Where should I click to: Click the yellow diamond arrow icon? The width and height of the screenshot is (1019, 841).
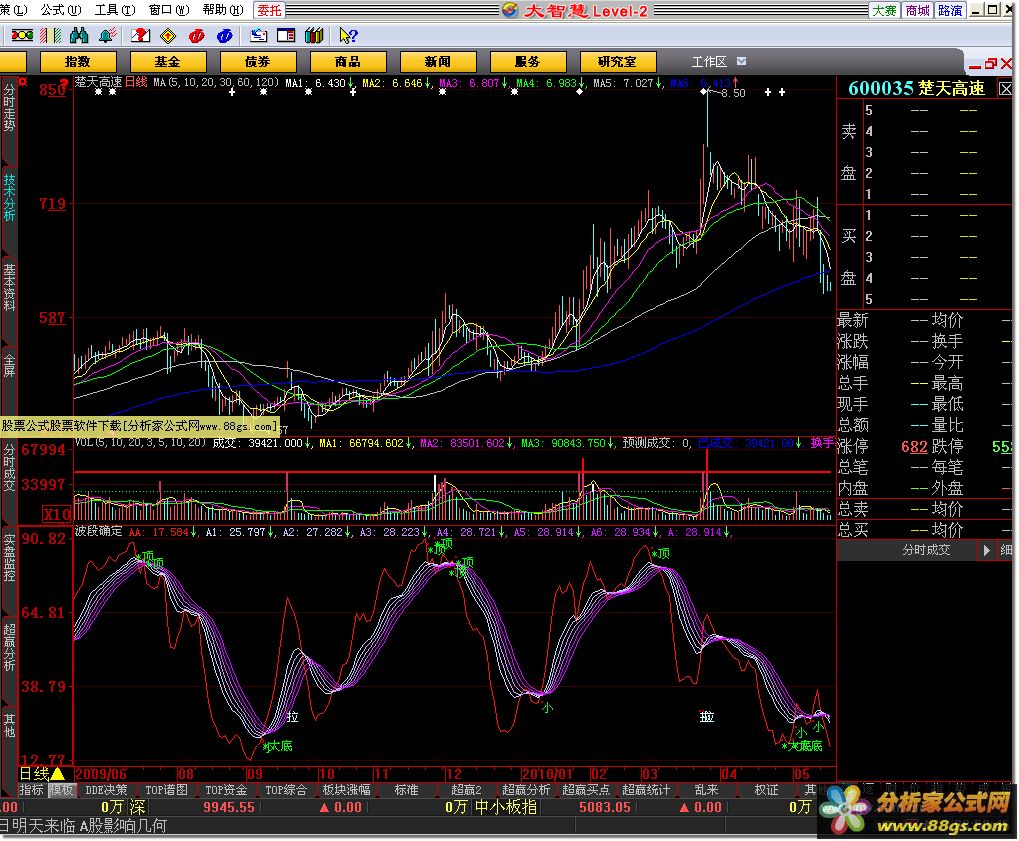tap(168, 36)
